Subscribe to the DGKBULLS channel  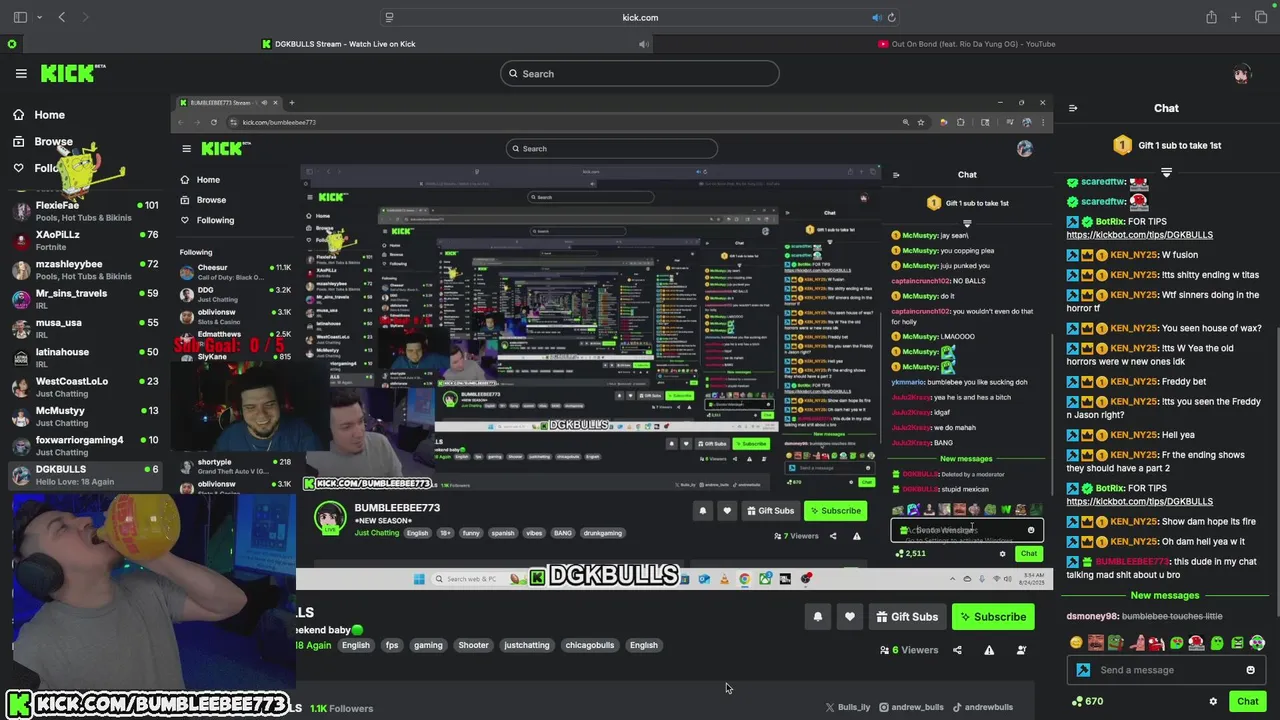[x=993, y=617]
